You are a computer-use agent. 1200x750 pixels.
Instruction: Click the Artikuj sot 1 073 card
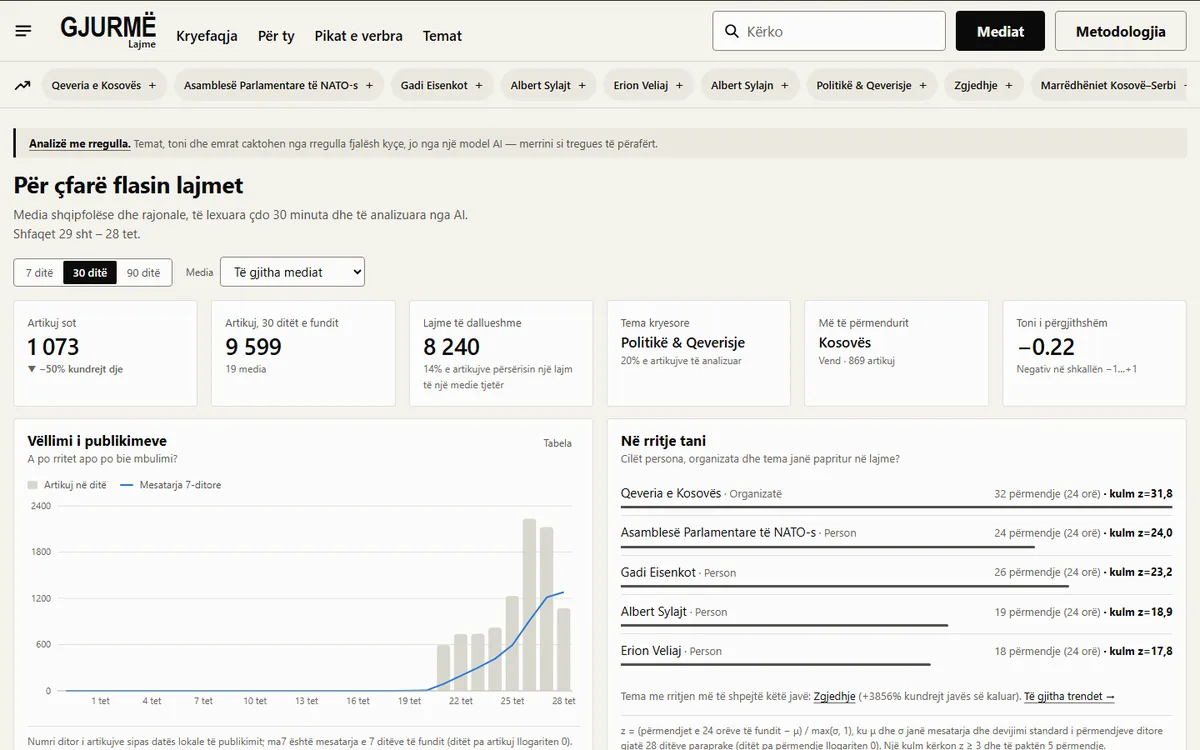point(105,353)
